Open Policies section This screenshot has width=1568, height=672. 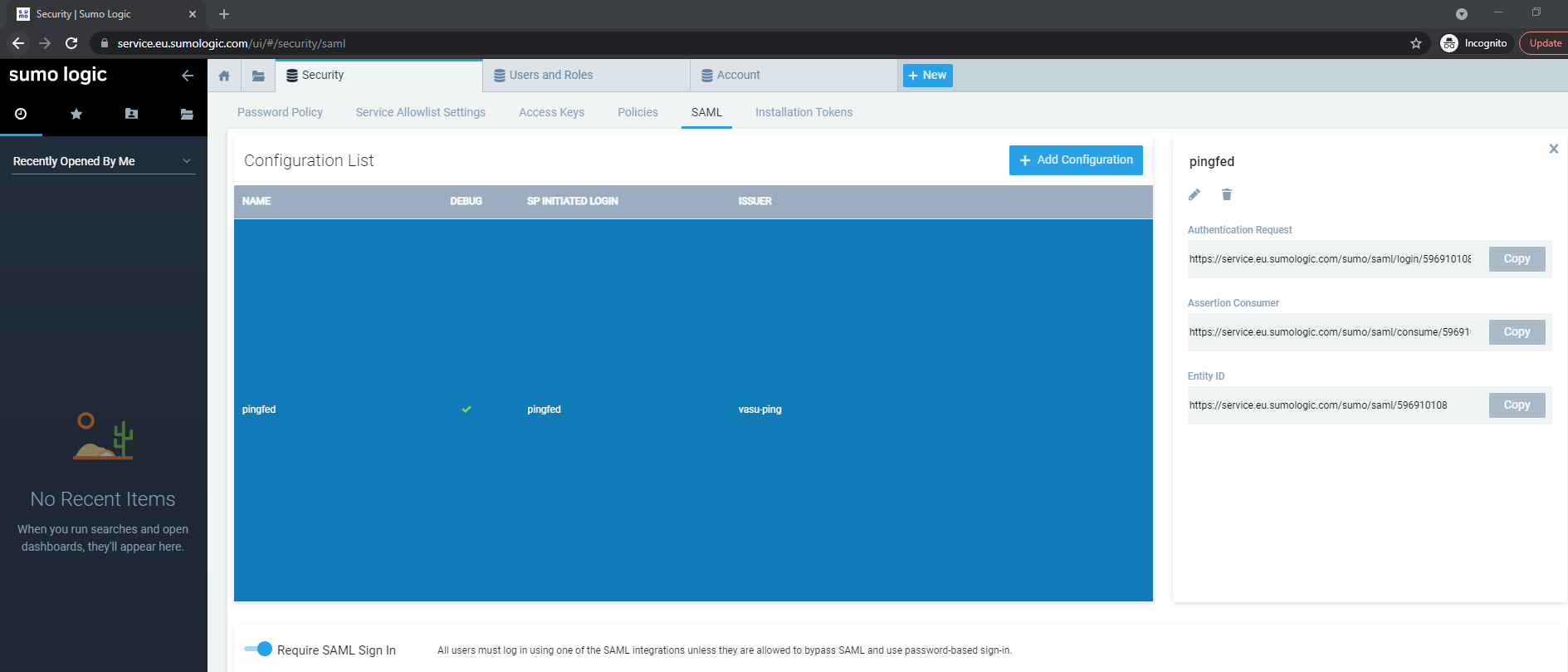coord(637,112)
